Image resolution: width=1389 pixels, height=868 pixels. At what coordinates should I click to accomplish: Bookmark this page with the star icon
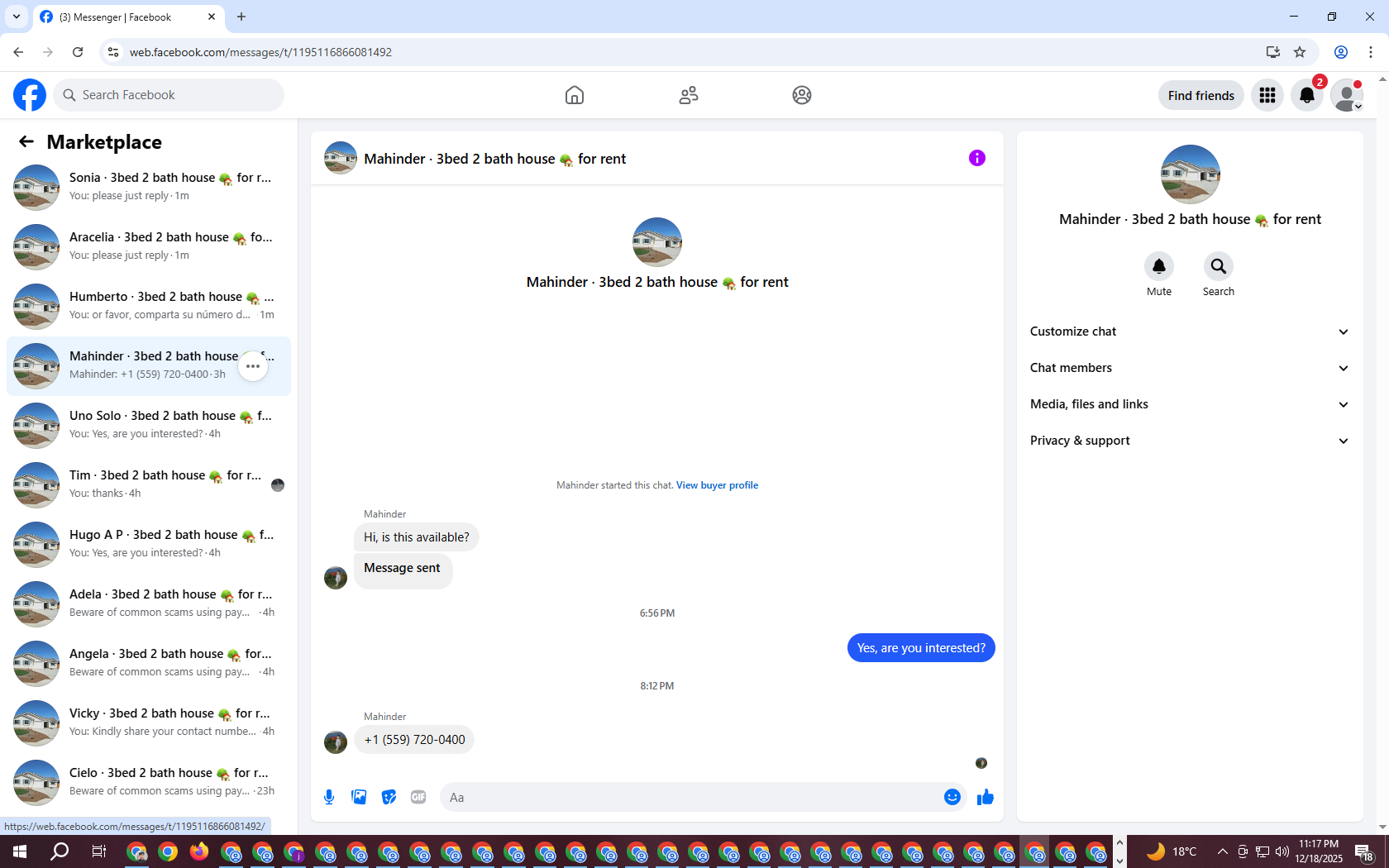[x=1300, y=52]
